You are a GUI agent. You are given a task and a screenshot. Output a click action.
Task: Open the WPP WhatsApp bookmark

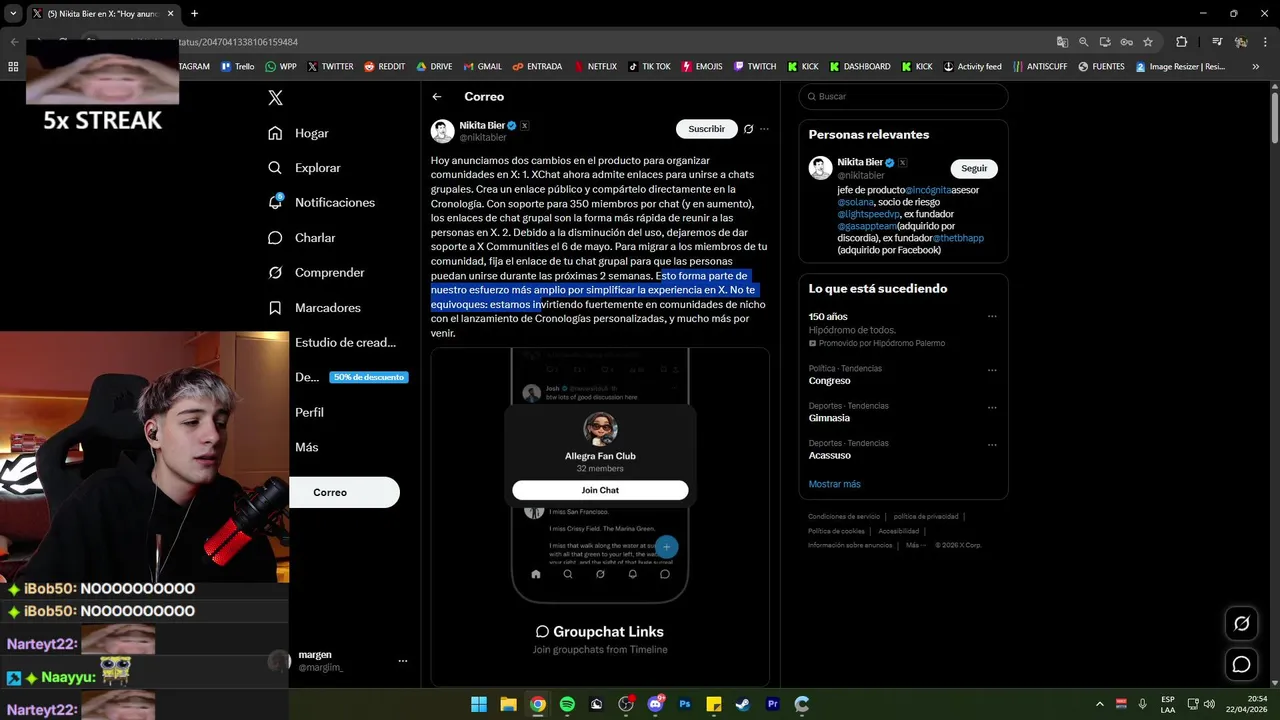tap(281, 67)
